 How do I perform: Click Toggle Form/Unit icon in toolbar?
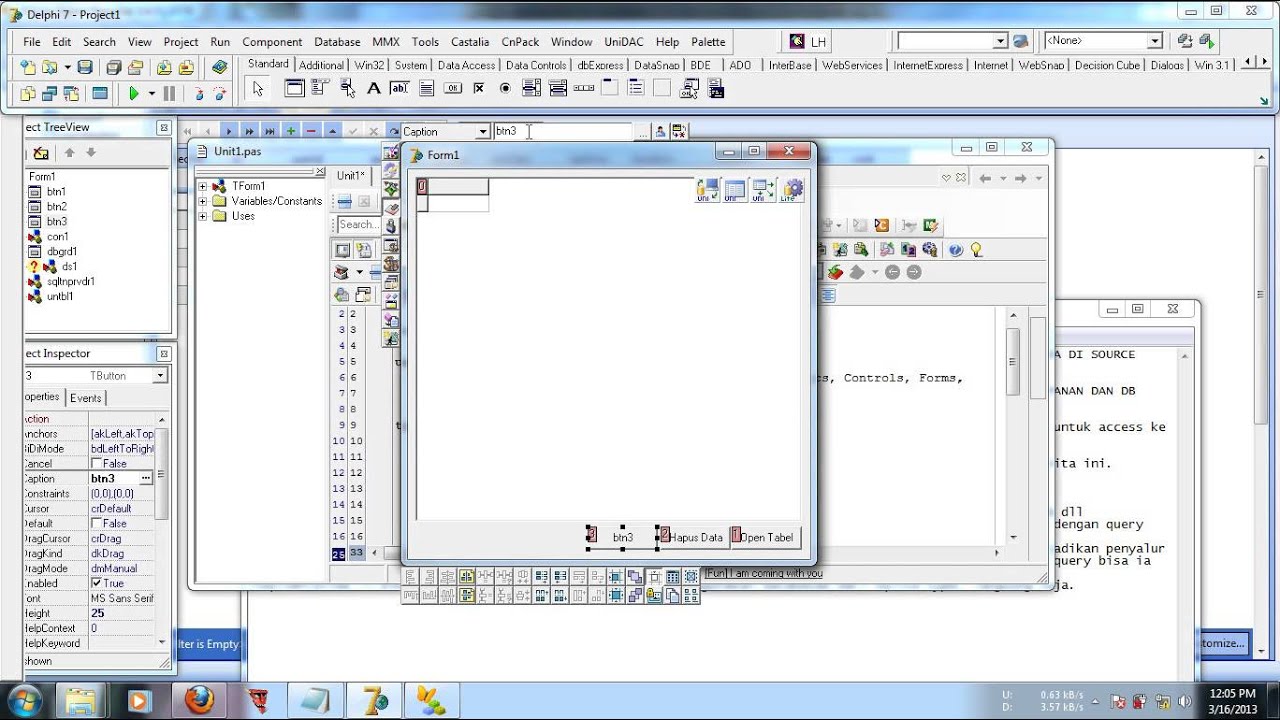[x=71, y=93]
